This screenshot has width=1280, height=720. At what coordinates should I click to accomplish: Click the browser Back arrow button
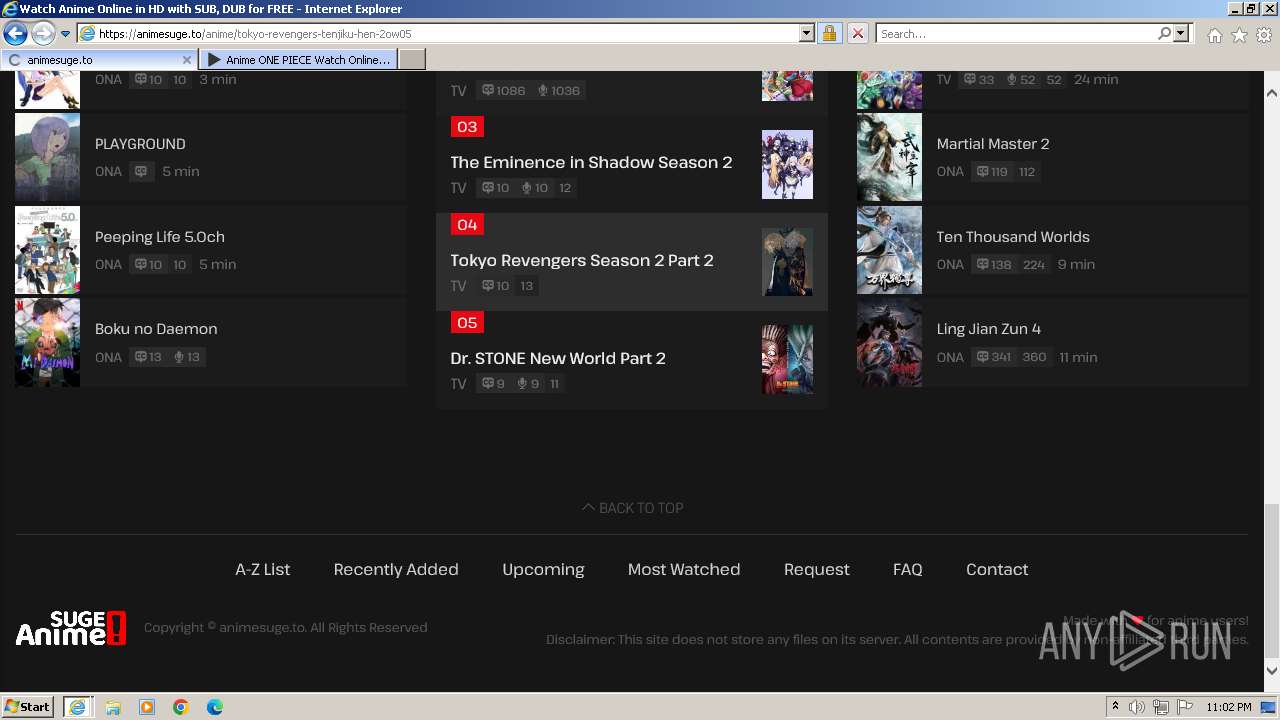click(x=15, y=33)
